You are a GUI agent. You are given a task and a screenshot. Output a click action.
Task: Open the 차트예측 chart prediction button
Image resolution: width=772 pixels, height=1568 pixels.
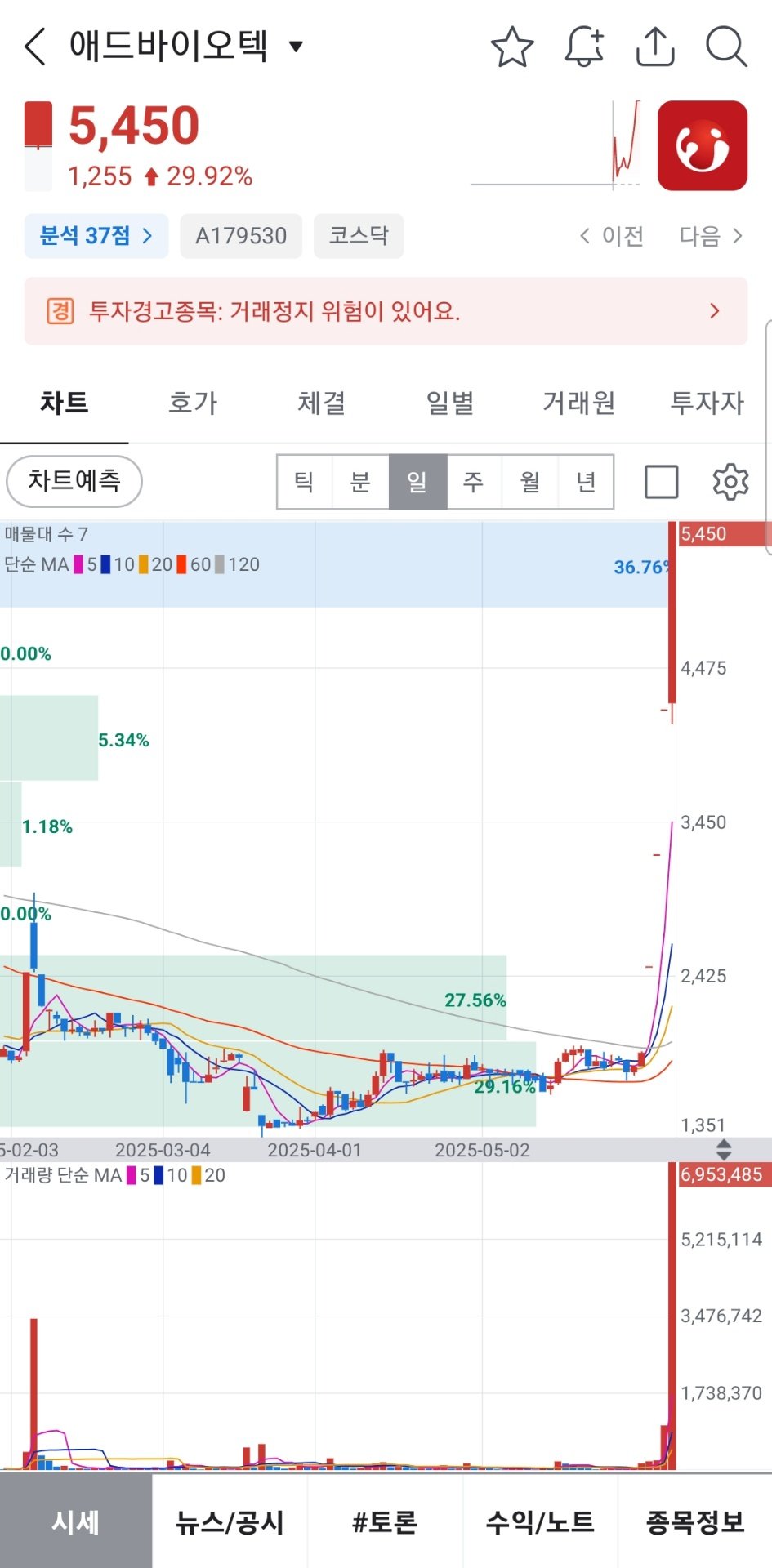74,481
